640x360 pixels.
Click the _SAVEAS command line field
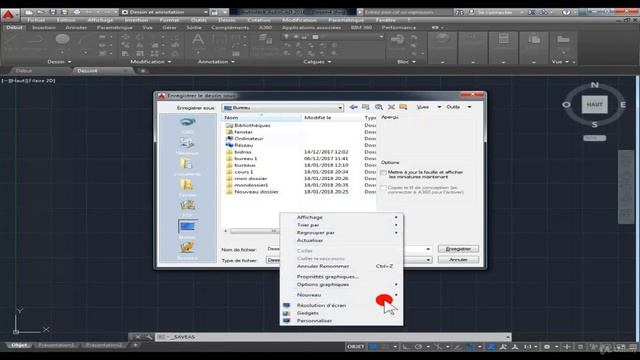[333, 337]
